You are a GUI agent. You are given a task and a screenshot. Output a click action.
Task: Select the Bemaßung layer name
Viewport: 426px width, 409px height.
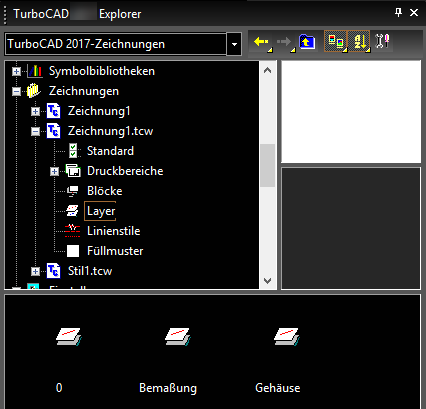[168, 388]
